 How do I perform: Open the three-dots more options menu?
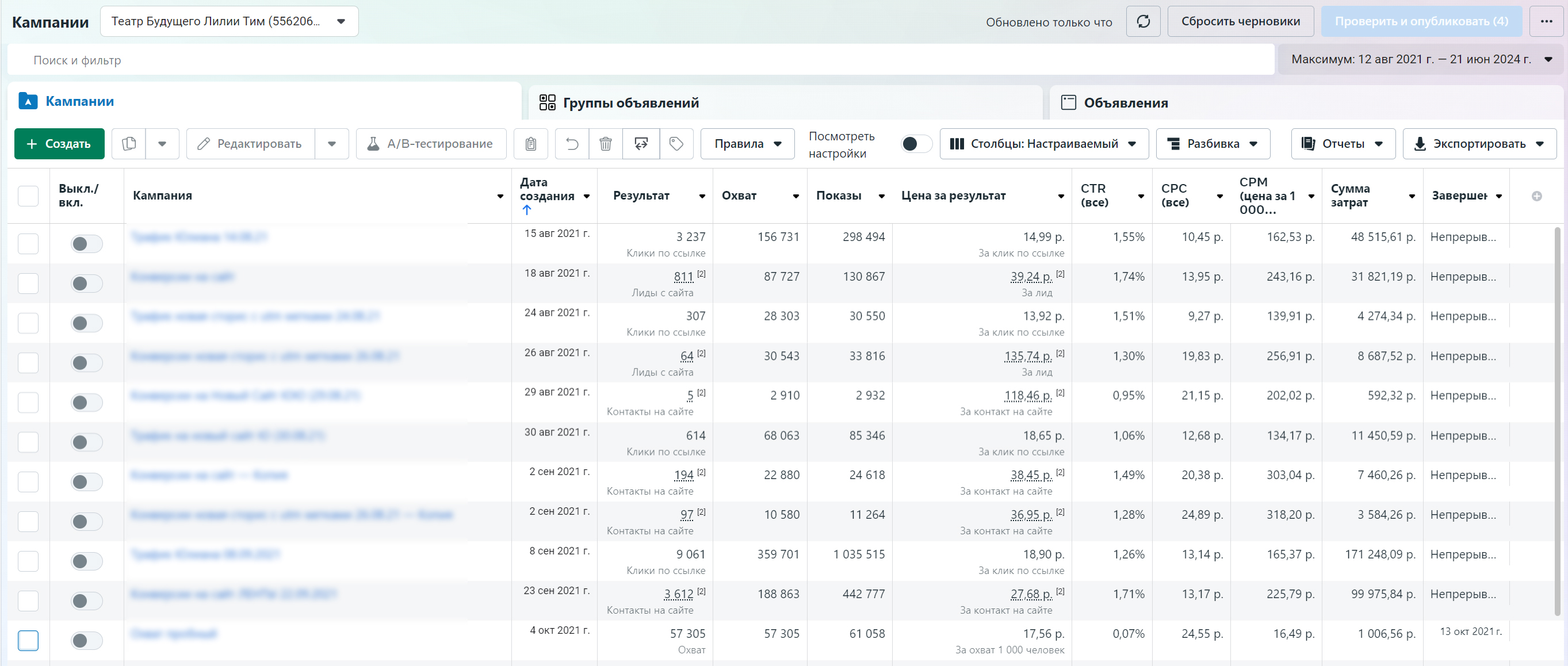1546,21
